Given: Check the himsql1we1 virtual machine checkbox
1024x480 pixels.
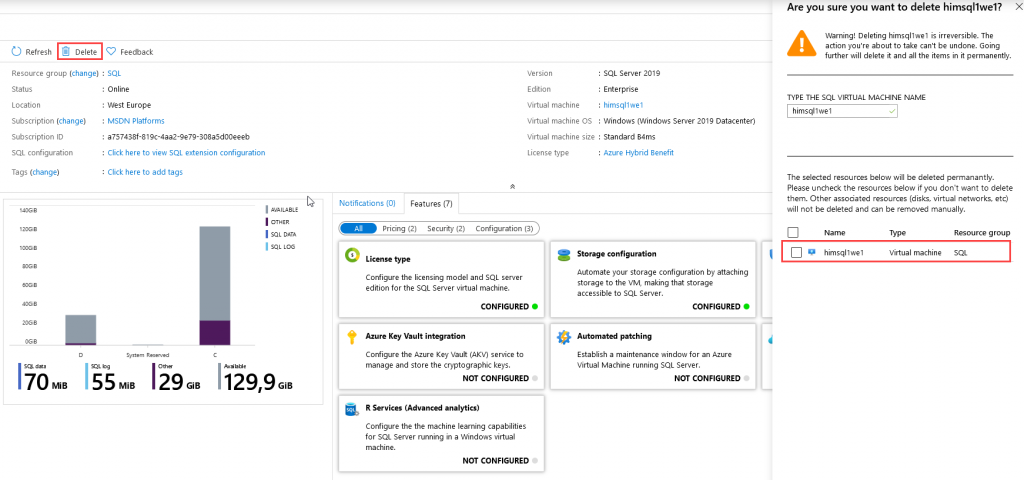Looking at the screenshot, I should point(796,253).
